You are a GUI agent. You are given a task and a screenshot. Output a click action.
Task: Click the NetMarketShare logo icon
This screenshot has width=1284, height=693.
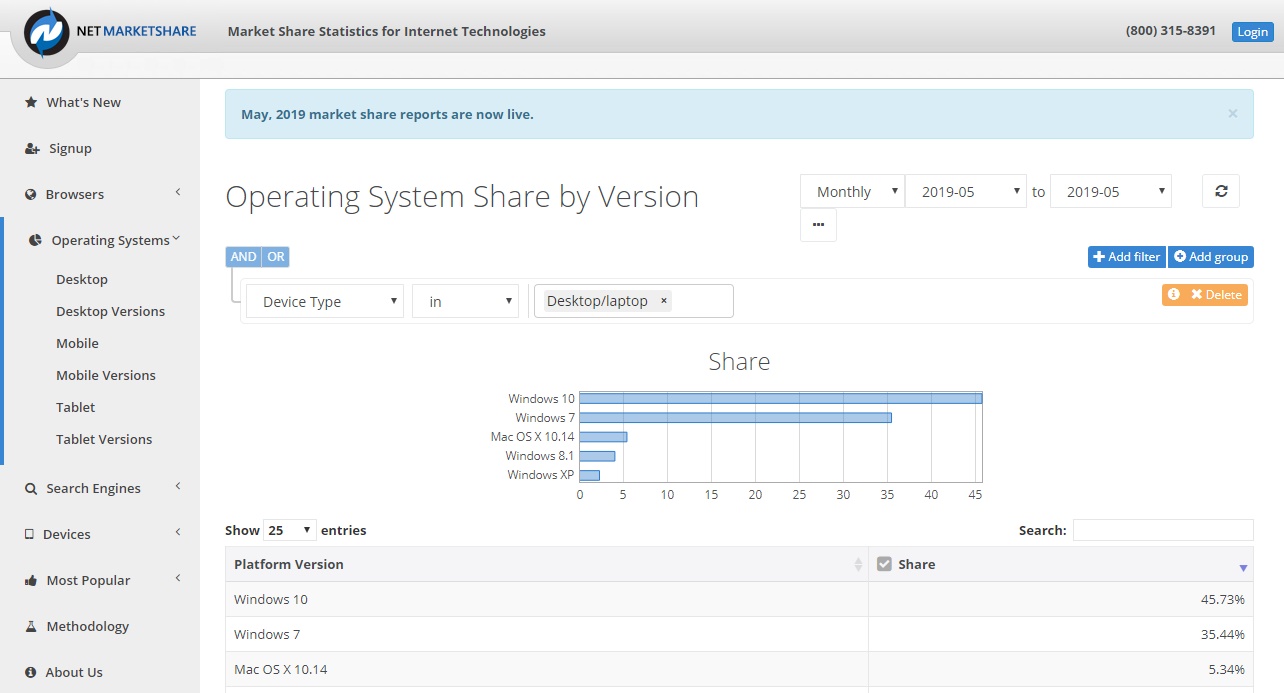(47, 32)
